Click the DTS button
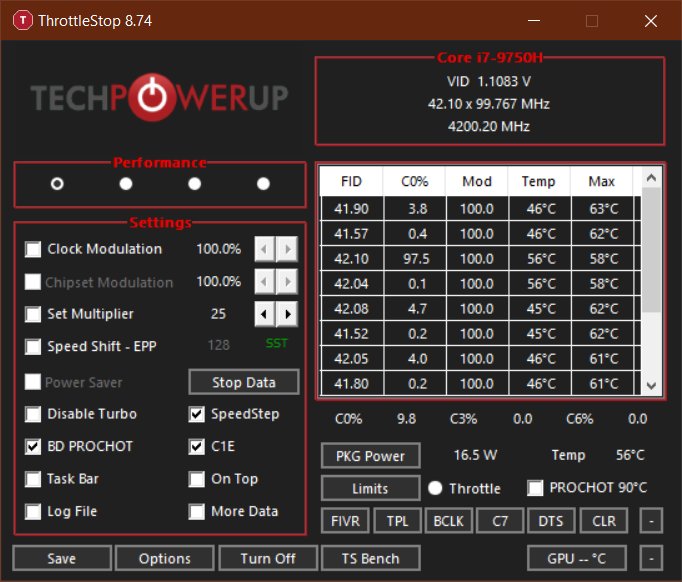 point(551,521)
